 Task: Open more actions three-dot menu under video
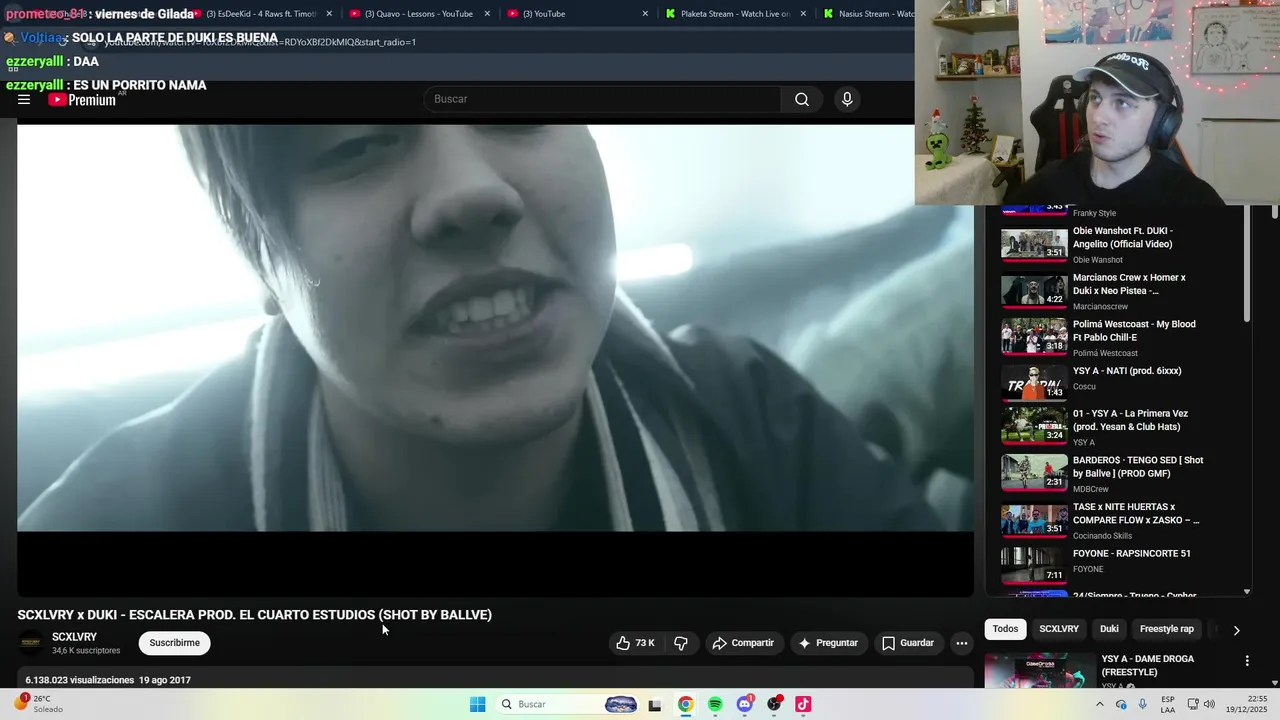(961, 643)
